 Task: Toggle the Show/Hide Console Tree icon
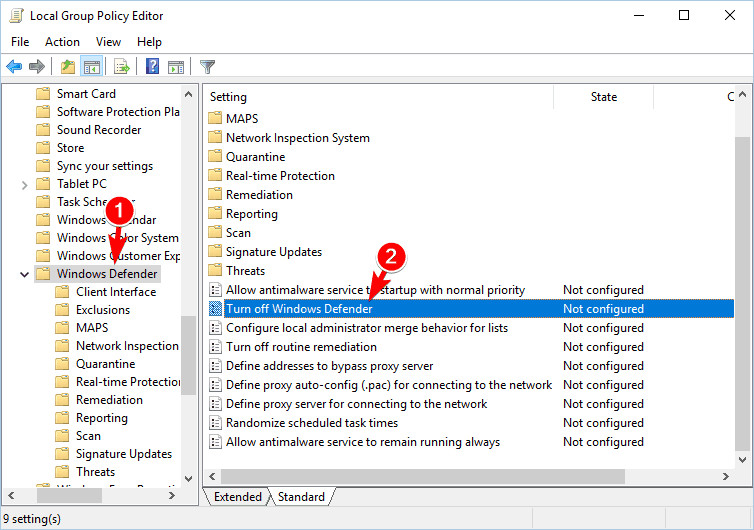tap(91, 66)
